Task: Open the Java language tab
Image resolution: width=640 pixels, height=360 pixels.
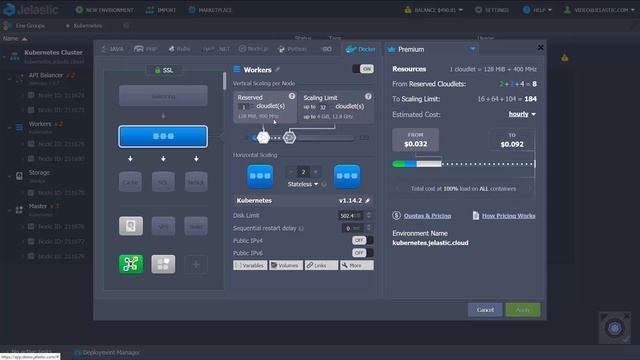Action: pyautogui.click(x=113, y=49)
